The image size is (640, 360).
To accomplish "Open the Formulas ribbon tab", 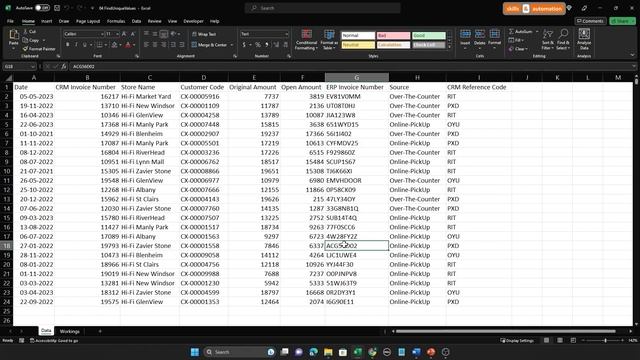I will 116,21.
